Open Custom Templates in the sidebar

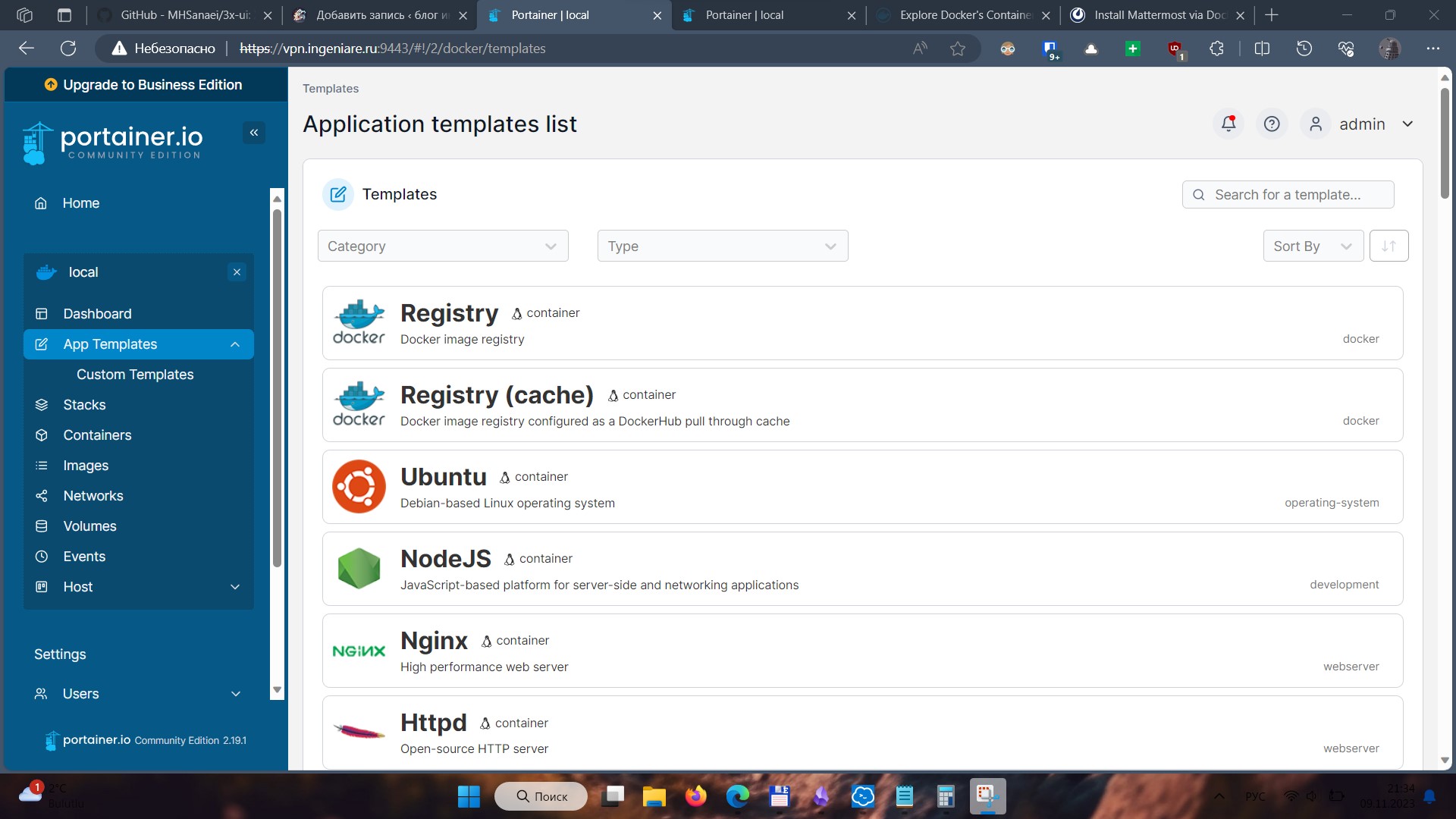click(135, 375)
